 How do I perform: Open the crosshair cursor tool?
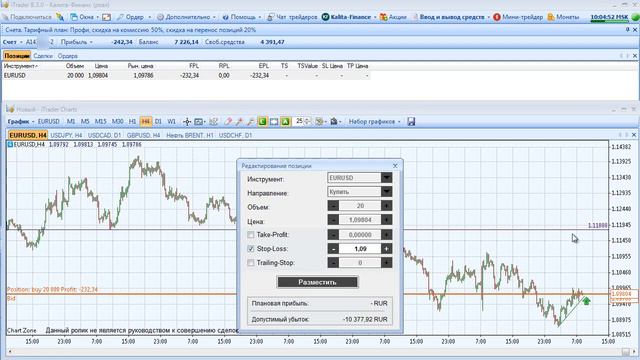tap(187, 122)
